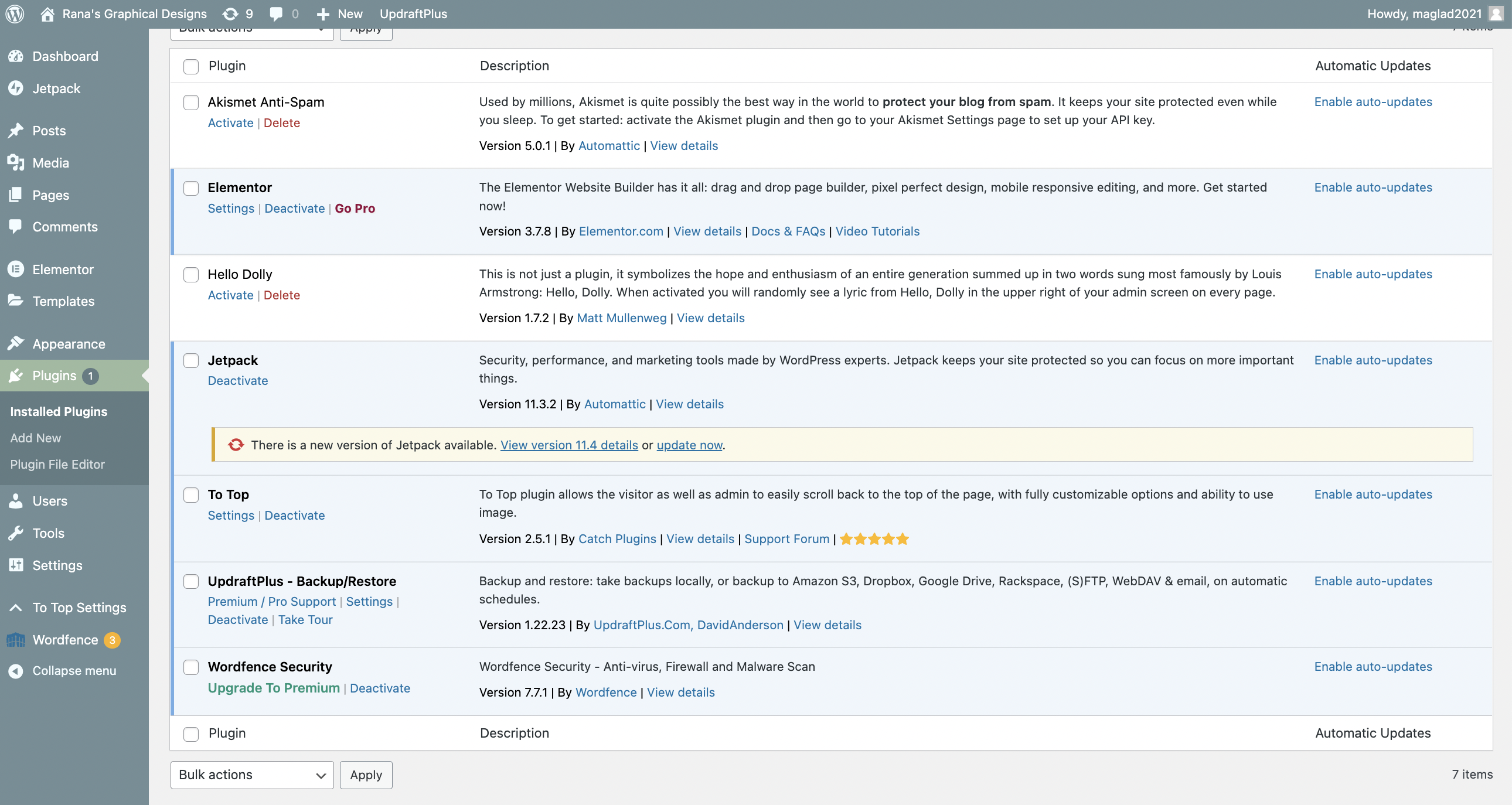Click the To Top Settings up-arrow icon

(16, 608)
